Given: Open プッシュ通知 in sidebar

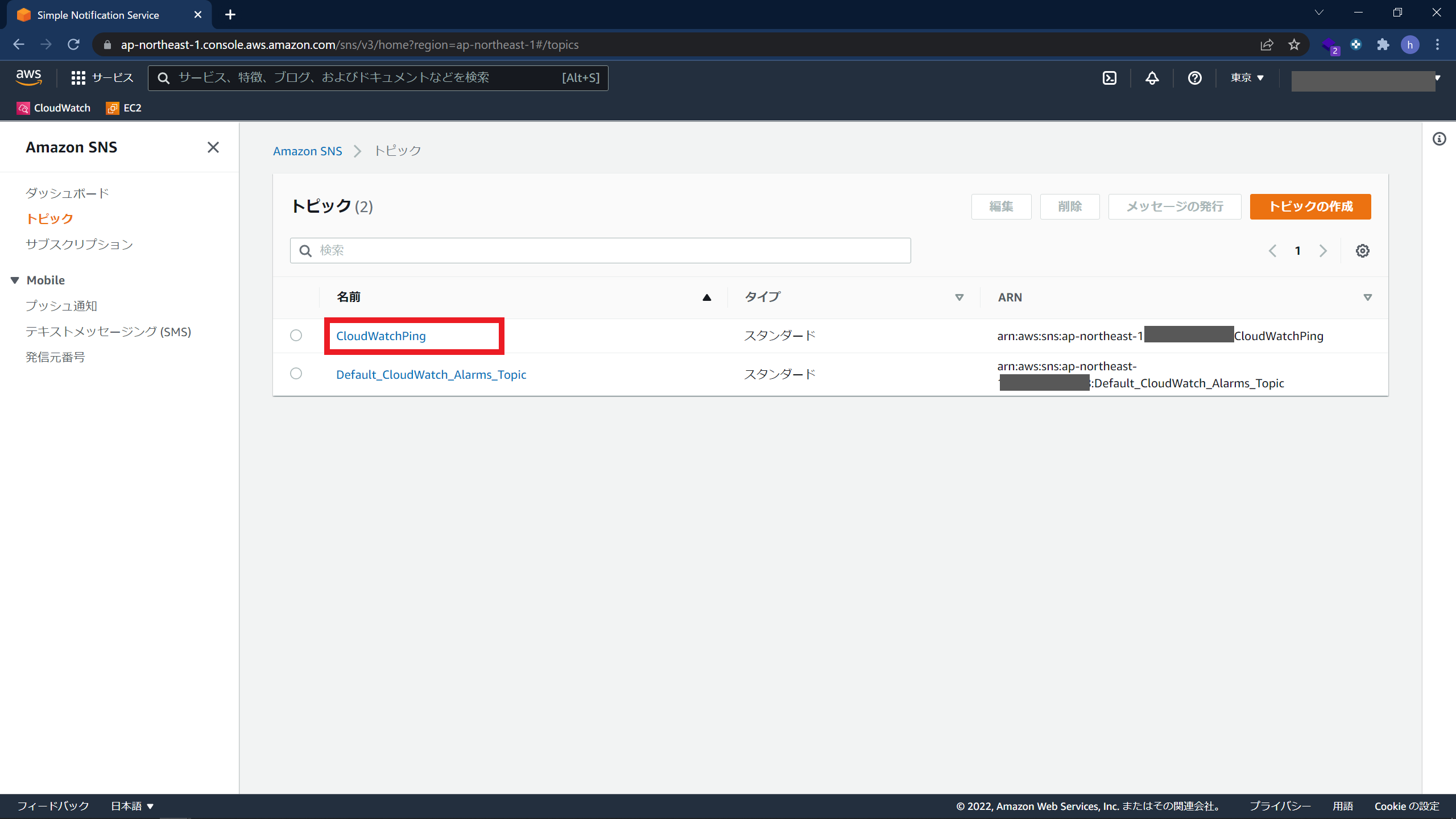Looking at the screenshot, I should (61, 306).
